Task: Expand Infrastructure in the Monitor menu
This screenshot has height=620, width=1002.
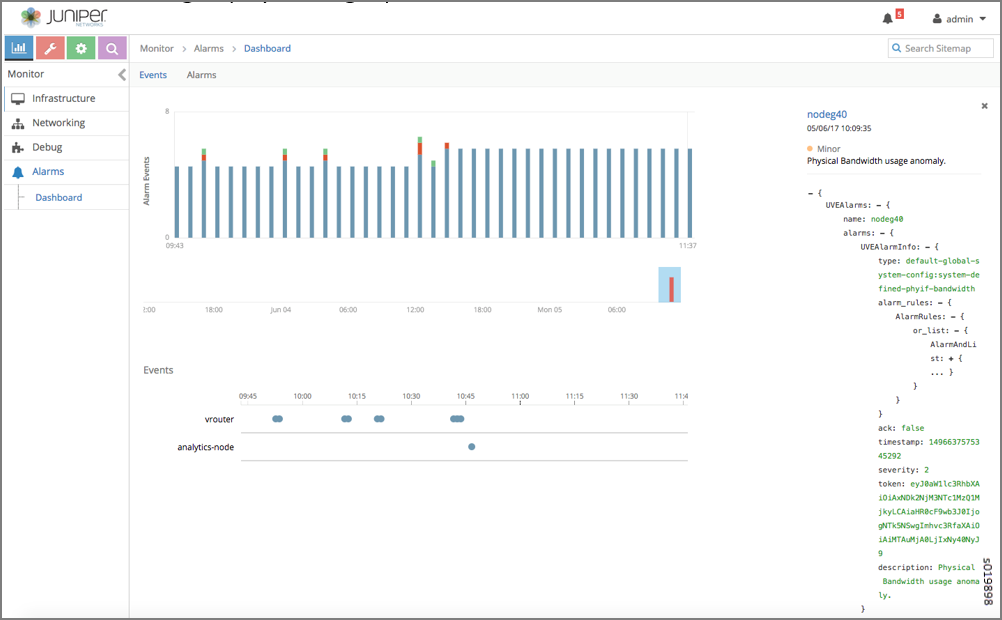Action: pyautogui.click(x=63, y=98)
